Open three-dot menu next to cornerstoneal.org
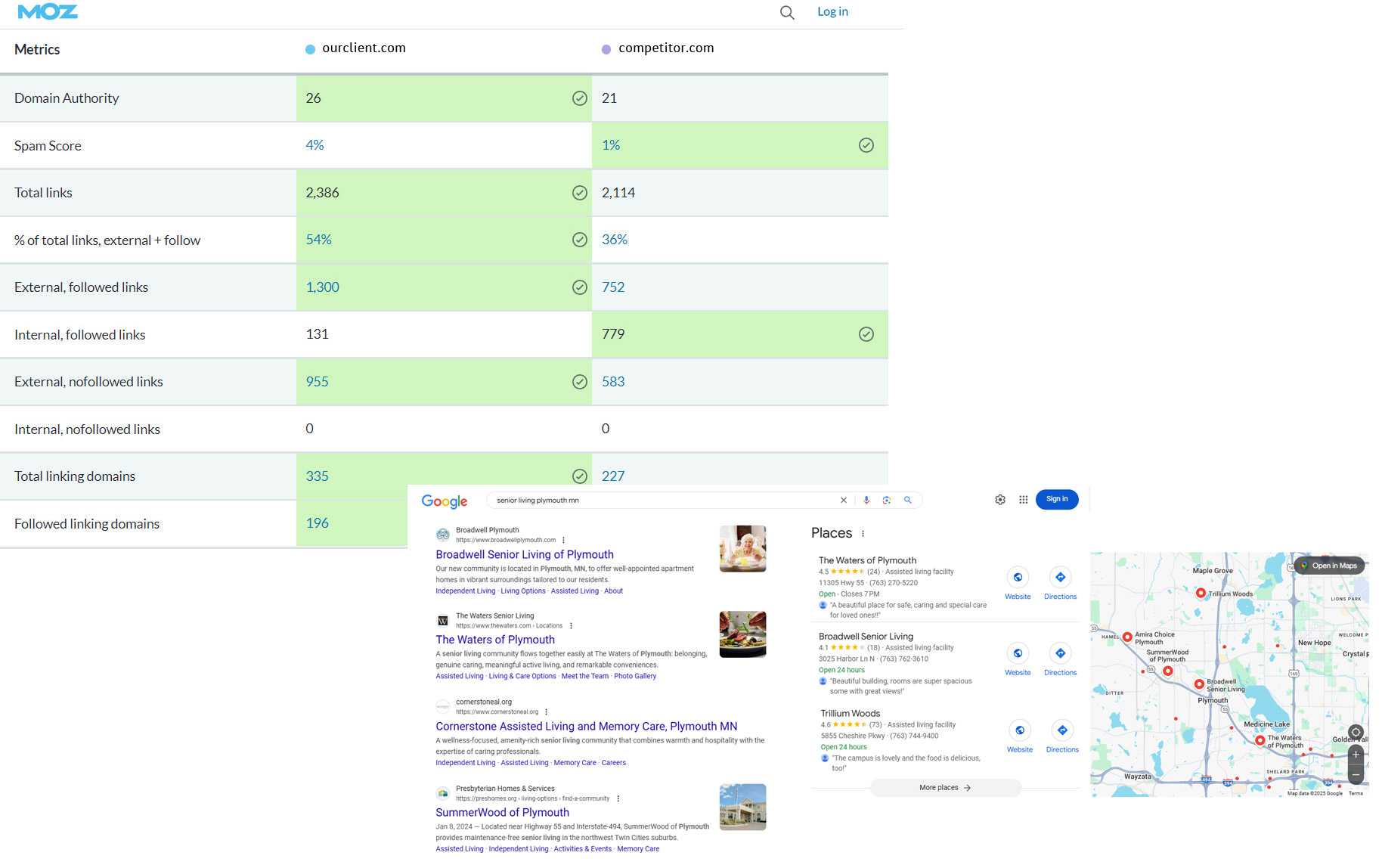The image size is (1382, 868). [546, 712]
